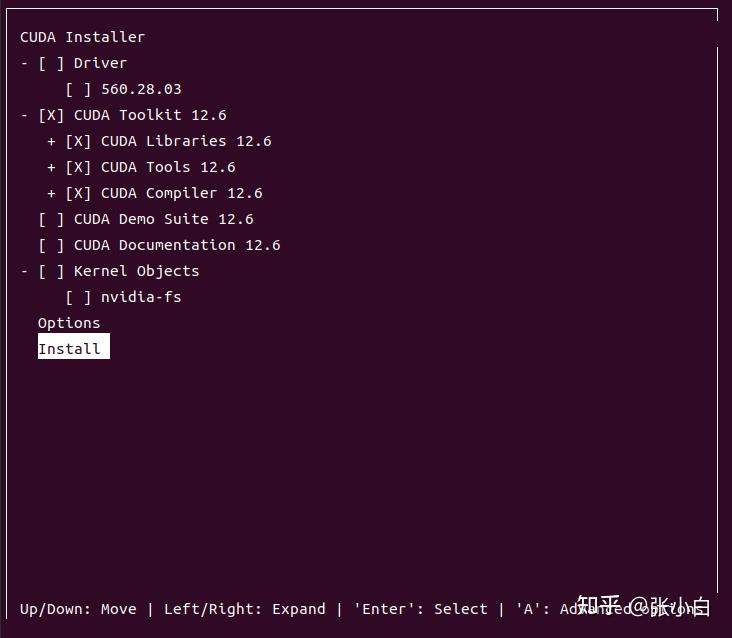732x638 pixels.
Task: Collapse the CUDA Toolkit 12.6 node
Action: click(x=24, y=115)
